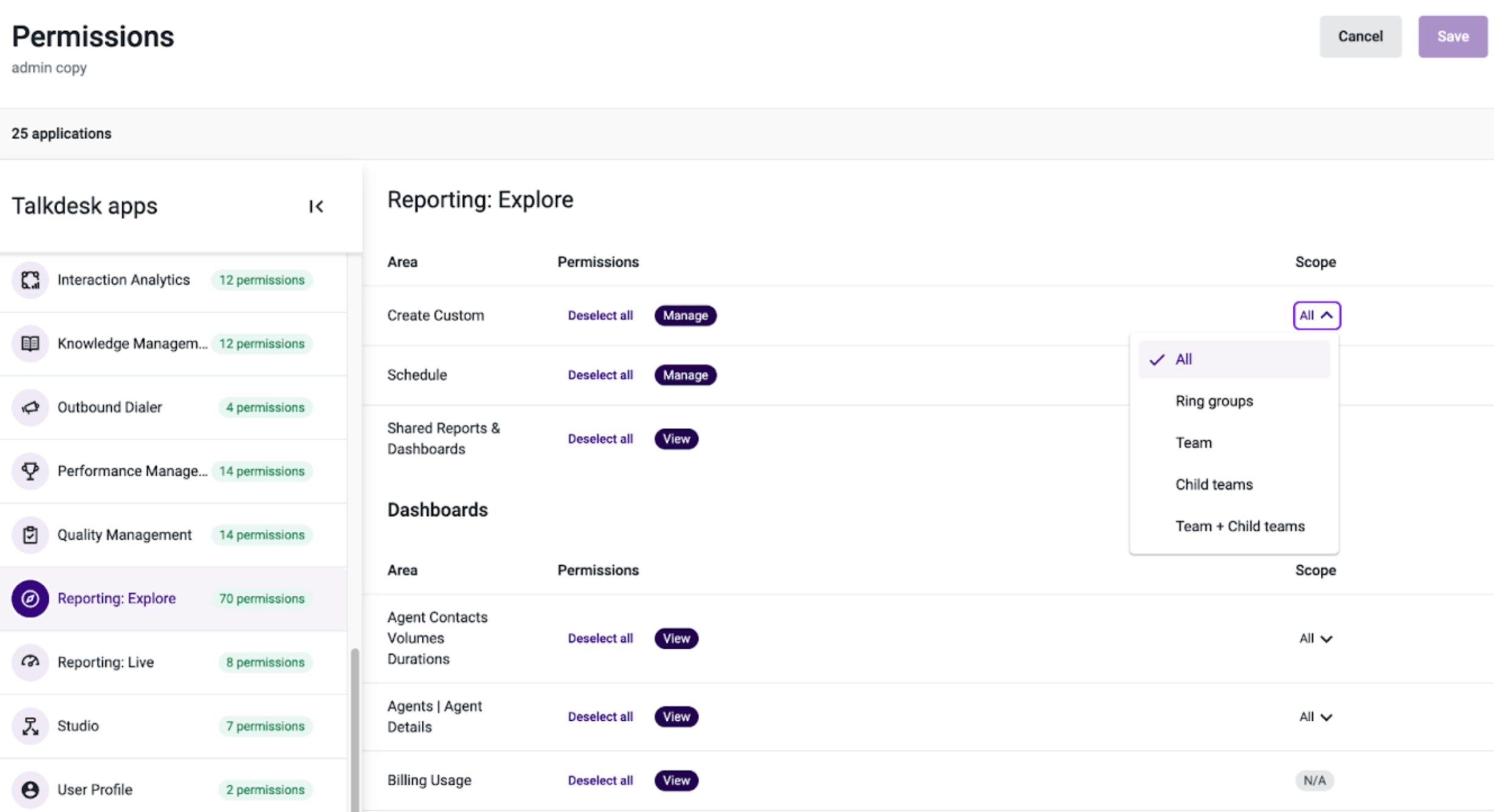Click Deselect all for Schedule
The image size is (1494, 812).
pyautogui.click(x=600, y=375)
